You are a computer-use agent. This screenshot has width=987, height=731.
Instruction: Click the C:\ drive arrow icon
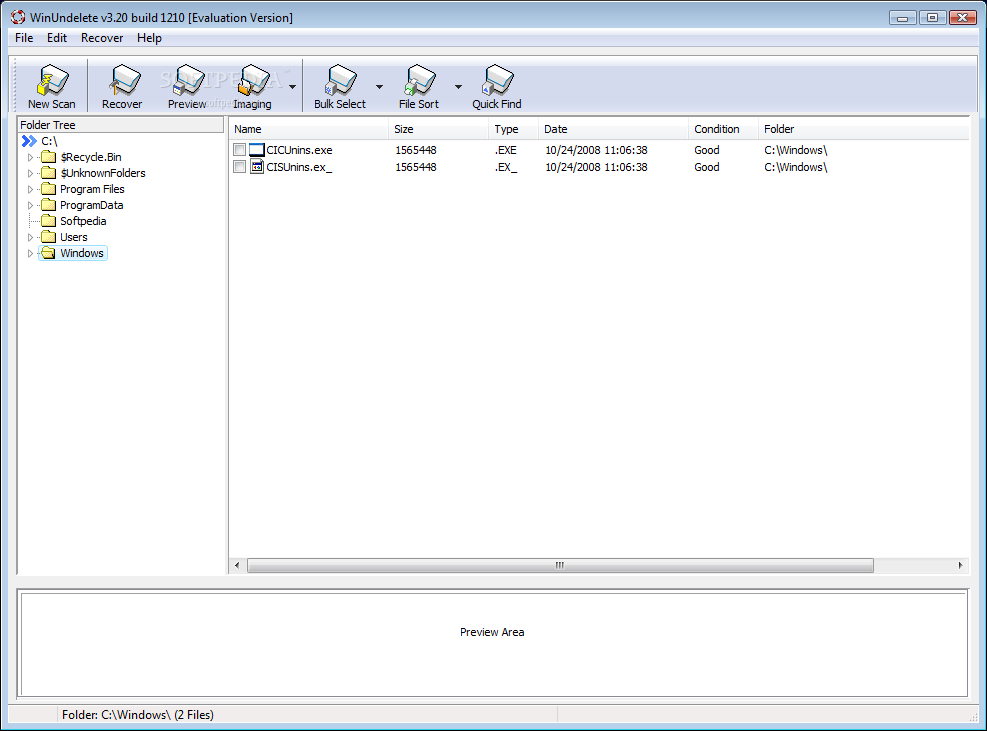(29, 141)
